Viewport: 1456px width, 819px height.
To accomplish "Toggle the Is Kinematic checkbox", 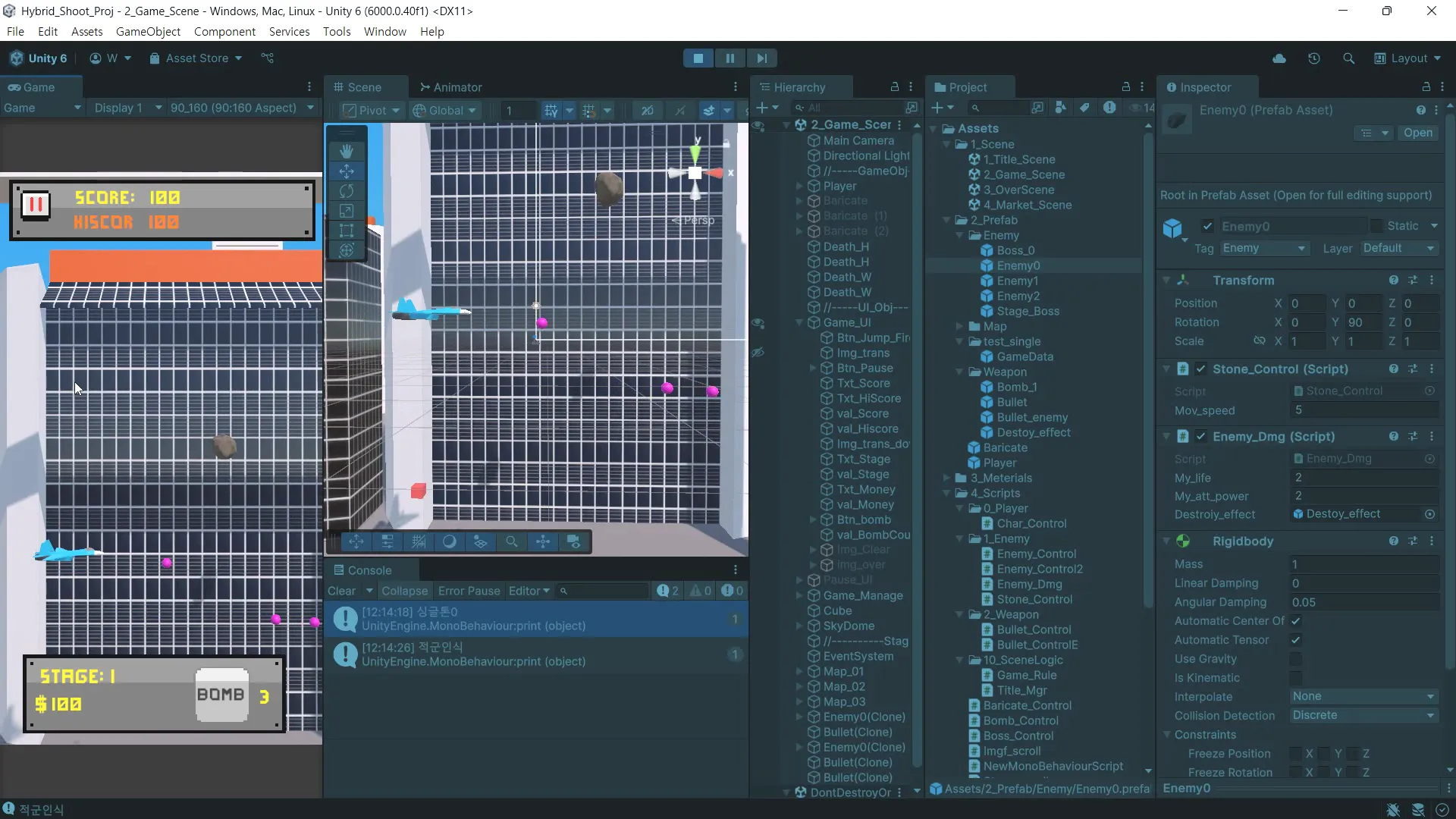I will (1295, 678).
